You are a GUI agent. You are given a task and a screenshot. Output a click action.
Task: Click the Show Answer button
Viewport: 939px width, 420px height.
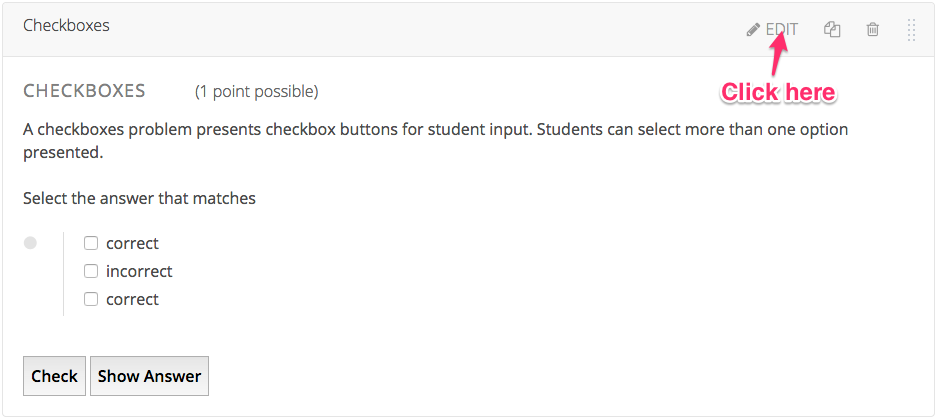[x=149, y=376]
